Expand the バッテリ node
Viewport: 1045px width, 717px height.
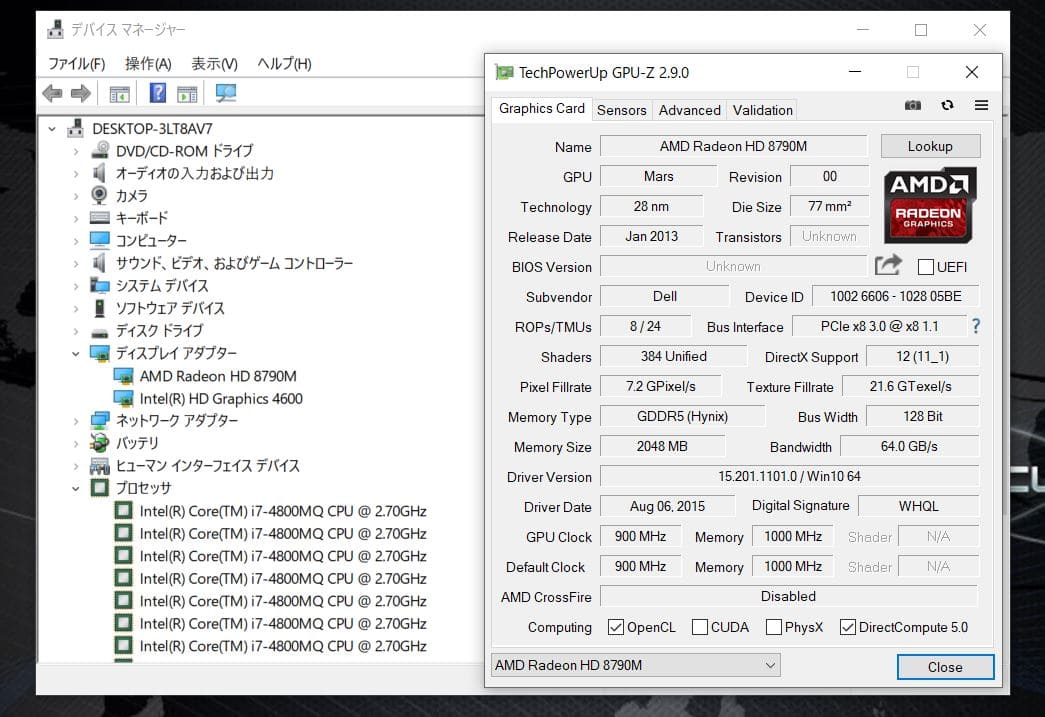pos(76,443)
